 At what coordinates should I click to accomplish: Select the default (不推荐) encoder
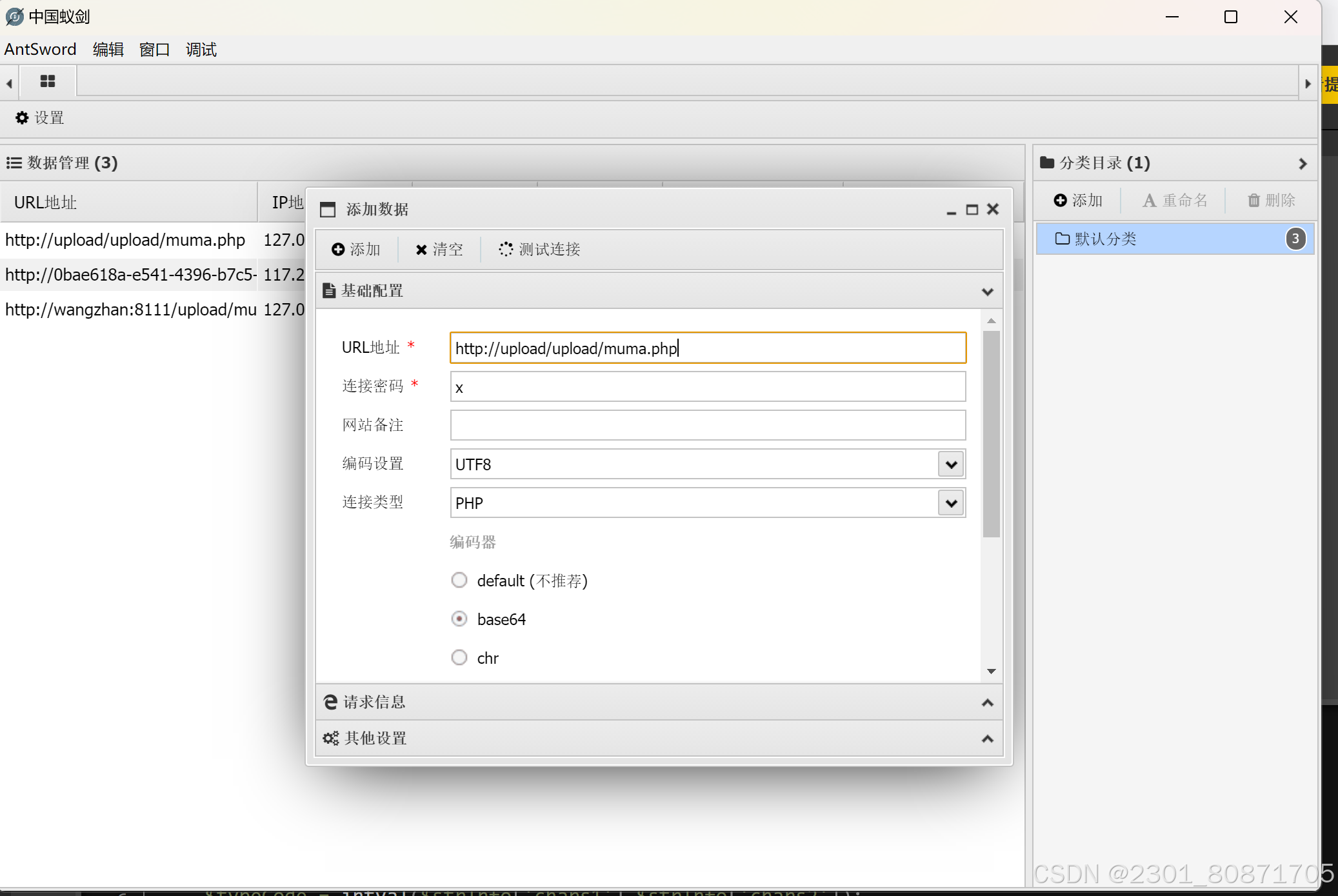(459, 581)
